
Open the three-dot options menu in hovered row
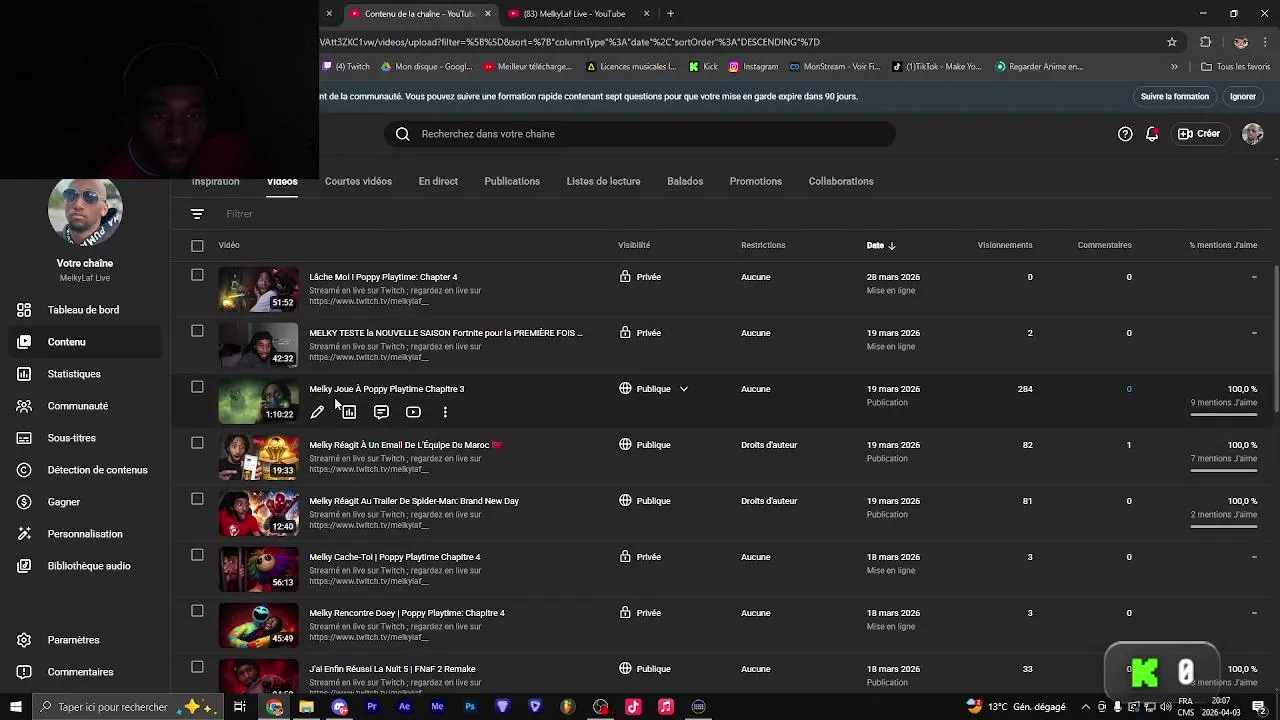445,412
